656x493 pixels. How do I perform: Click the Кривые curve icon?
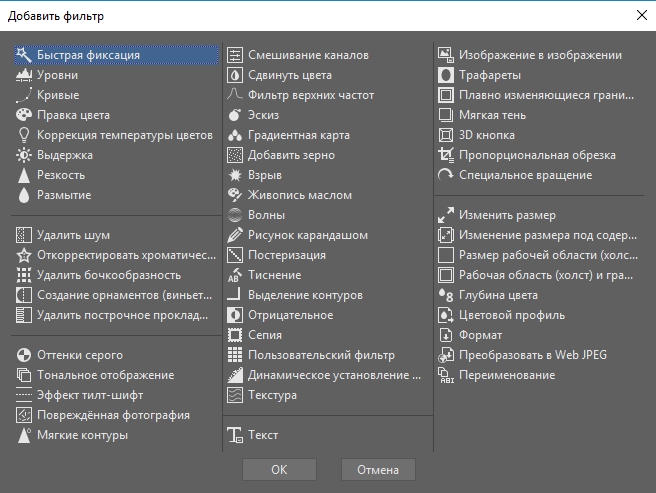point(24,95)
